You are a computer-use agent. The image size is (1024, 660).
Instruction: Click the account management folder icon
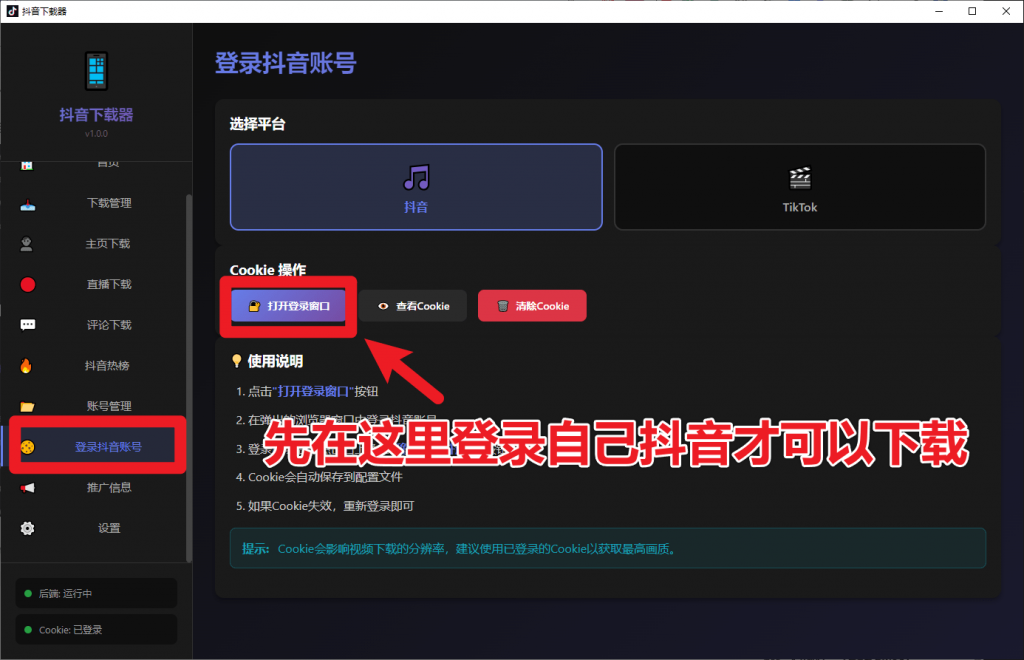(x=27, y=407)
